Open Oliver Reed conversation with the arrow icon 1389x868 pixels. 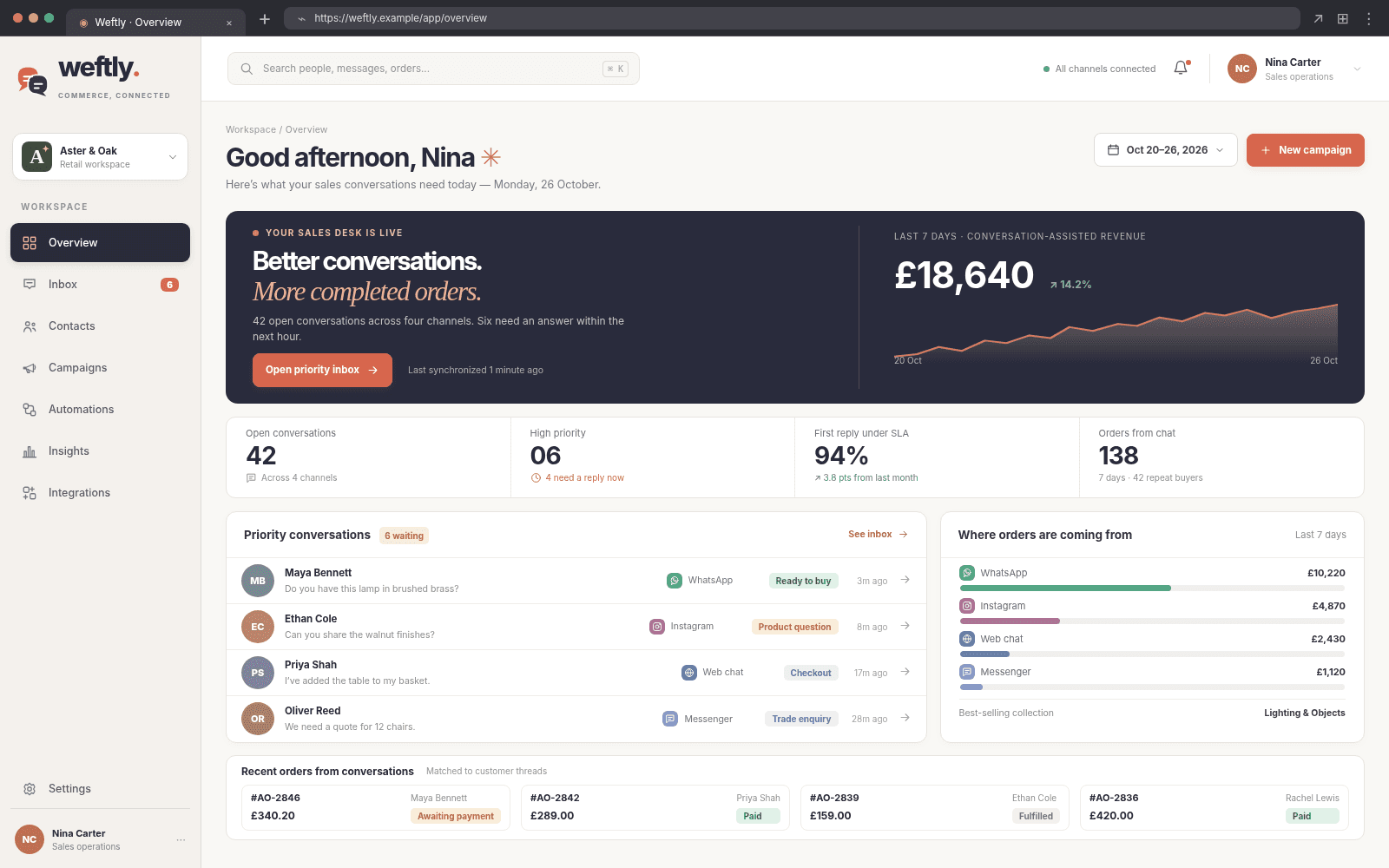coord(905,718)
